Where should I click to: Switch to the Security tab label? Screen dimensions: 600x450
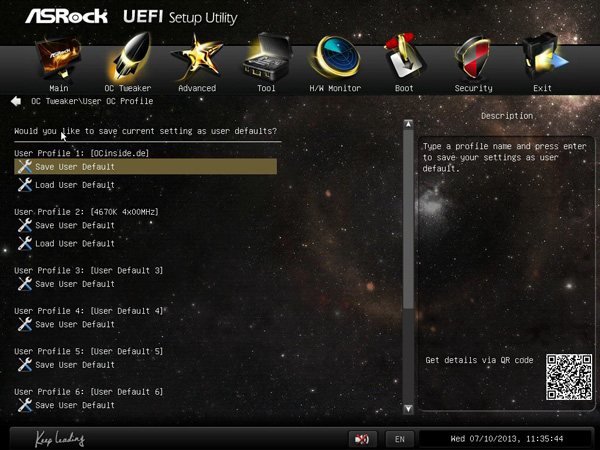pos(473,88)
